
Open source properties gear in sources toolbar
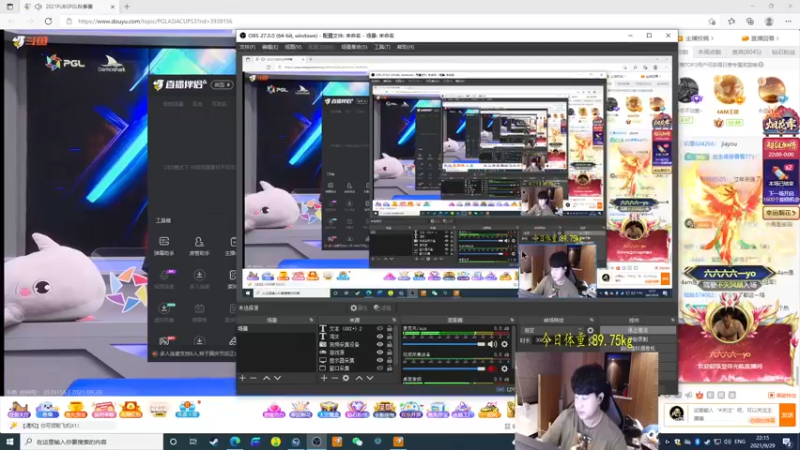click(346, 378)
